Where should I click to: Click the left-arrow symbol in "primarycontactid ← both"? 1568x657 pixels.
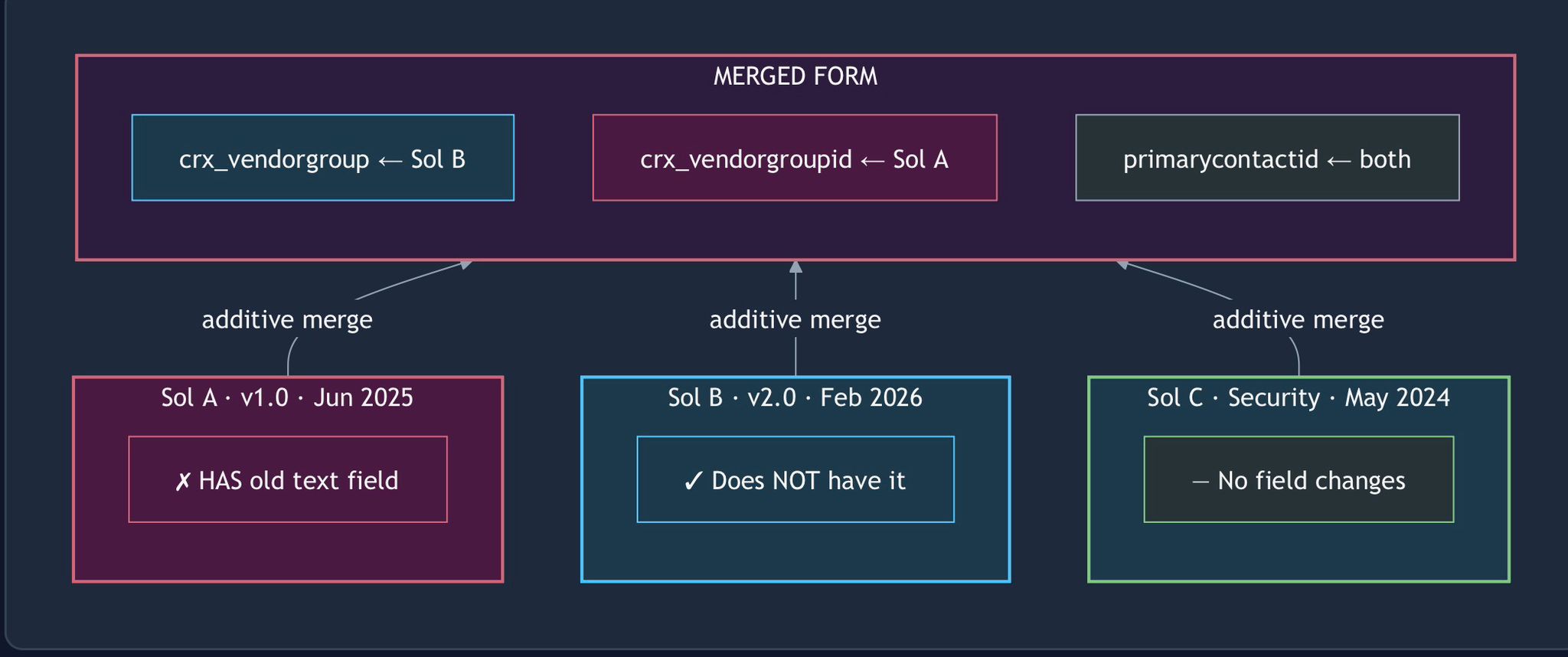(x=1338, y=160)
